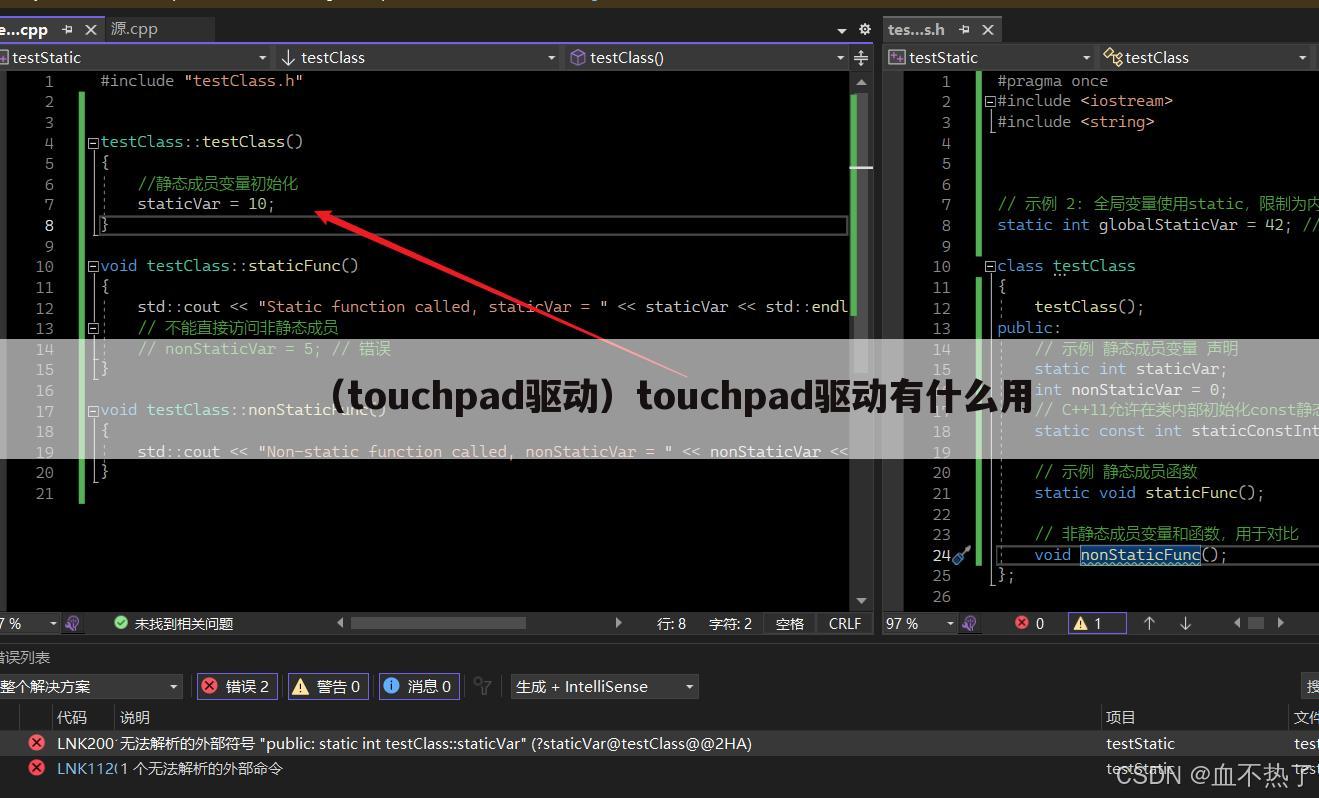Click the left editor vertical scrollbar down arrow

pyautogui.click(x=861, y=601)
